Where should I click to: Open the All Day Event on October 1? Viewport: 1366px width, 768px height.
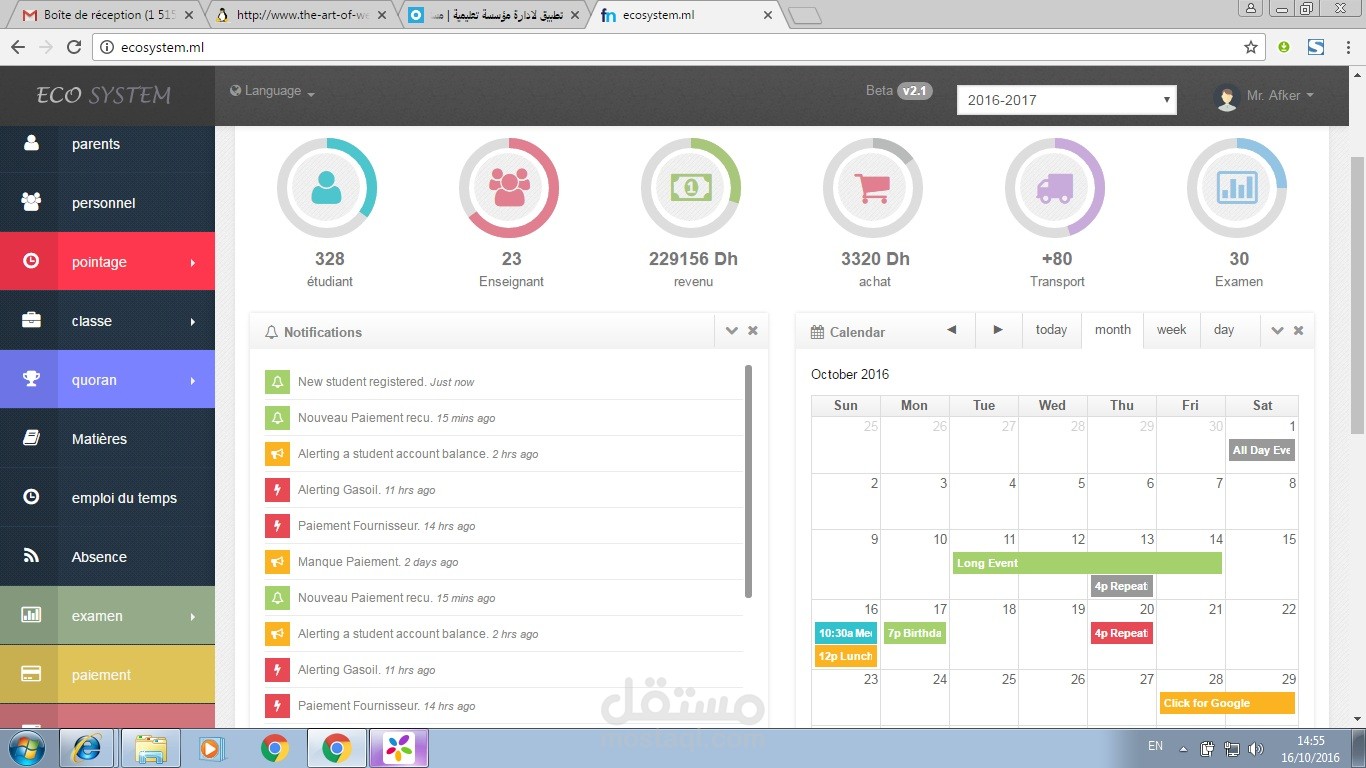click(1261, 450)
